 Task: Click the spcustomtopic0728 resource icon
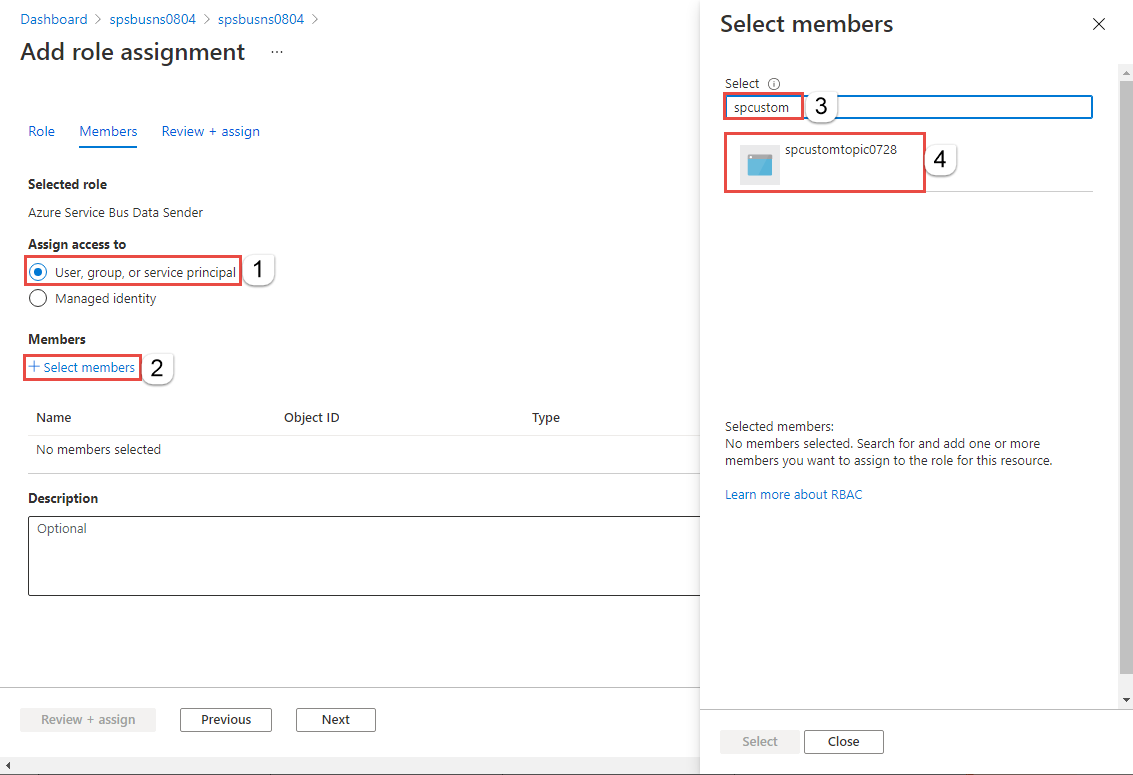pyautogui.click(x=758, y=163)
